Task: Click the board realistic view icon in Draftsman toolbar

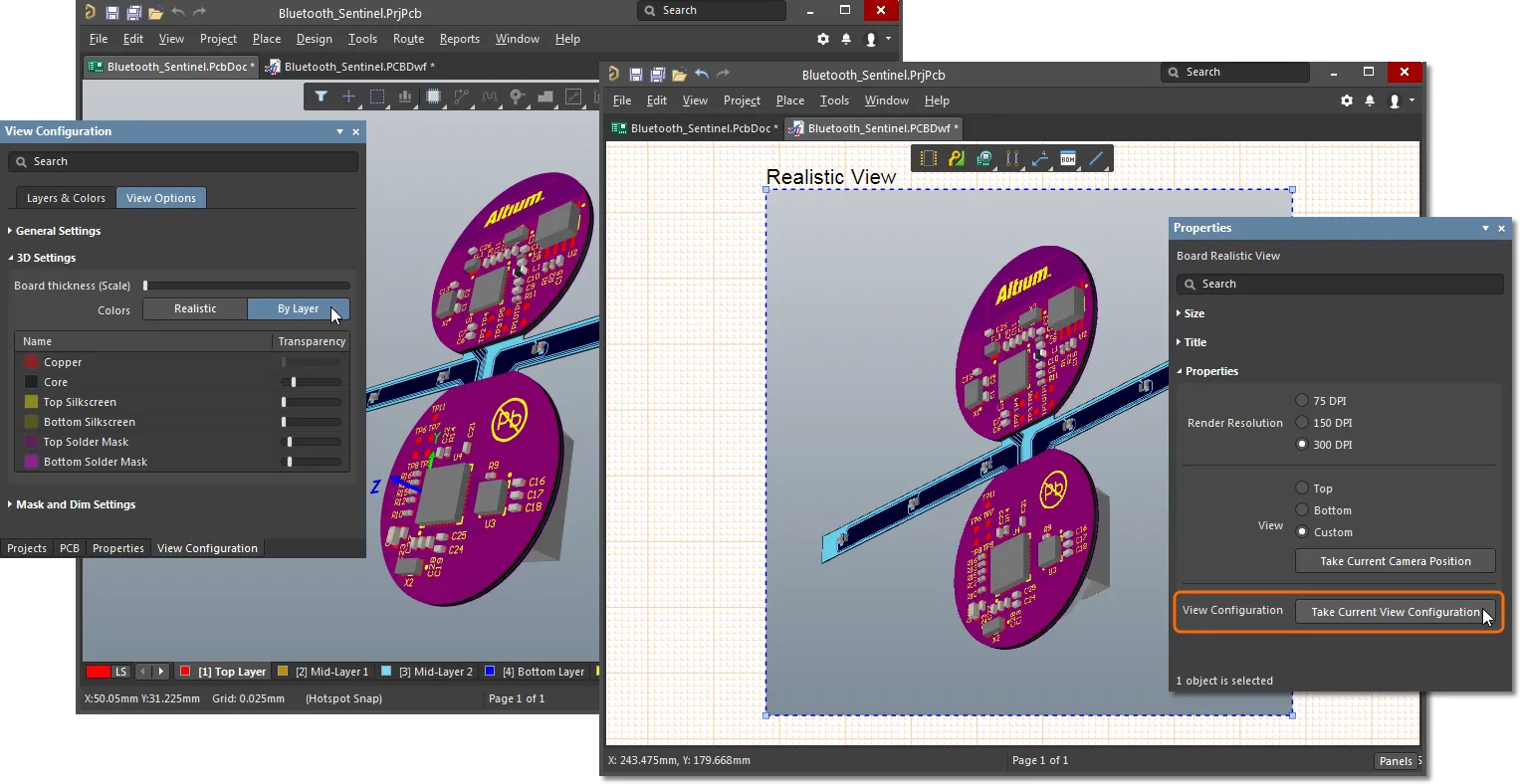Action: coord(984,158)
